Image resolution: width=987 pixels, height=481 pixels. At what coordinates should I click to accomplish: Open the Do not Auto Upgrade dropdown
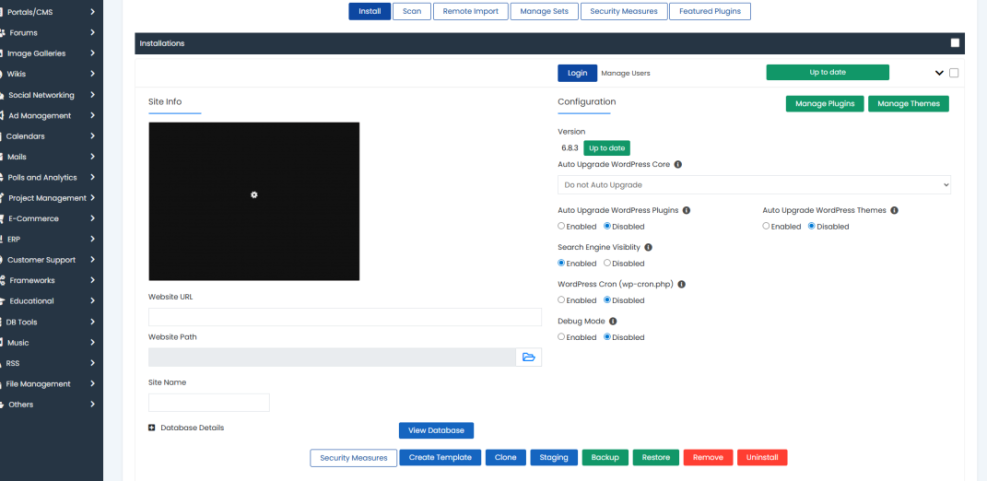point(754,184)
